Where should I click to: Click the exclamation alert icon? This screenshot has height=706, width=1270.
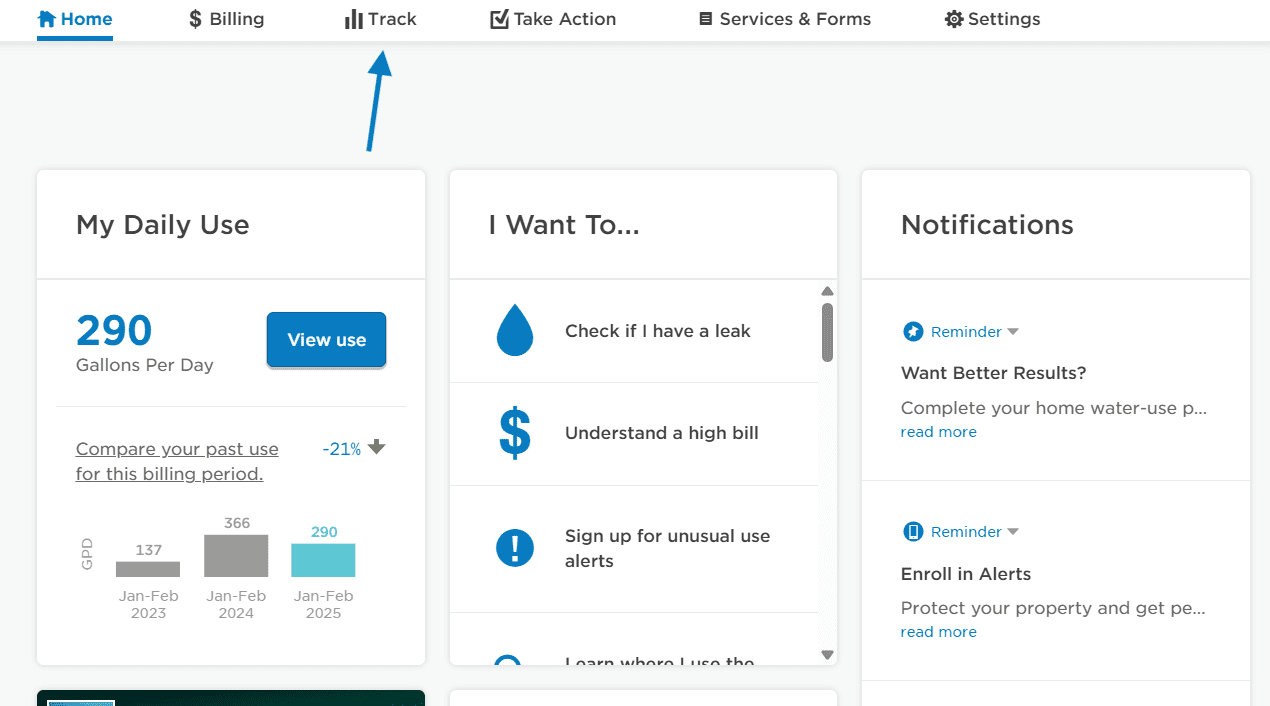click(x=515, y=548)
